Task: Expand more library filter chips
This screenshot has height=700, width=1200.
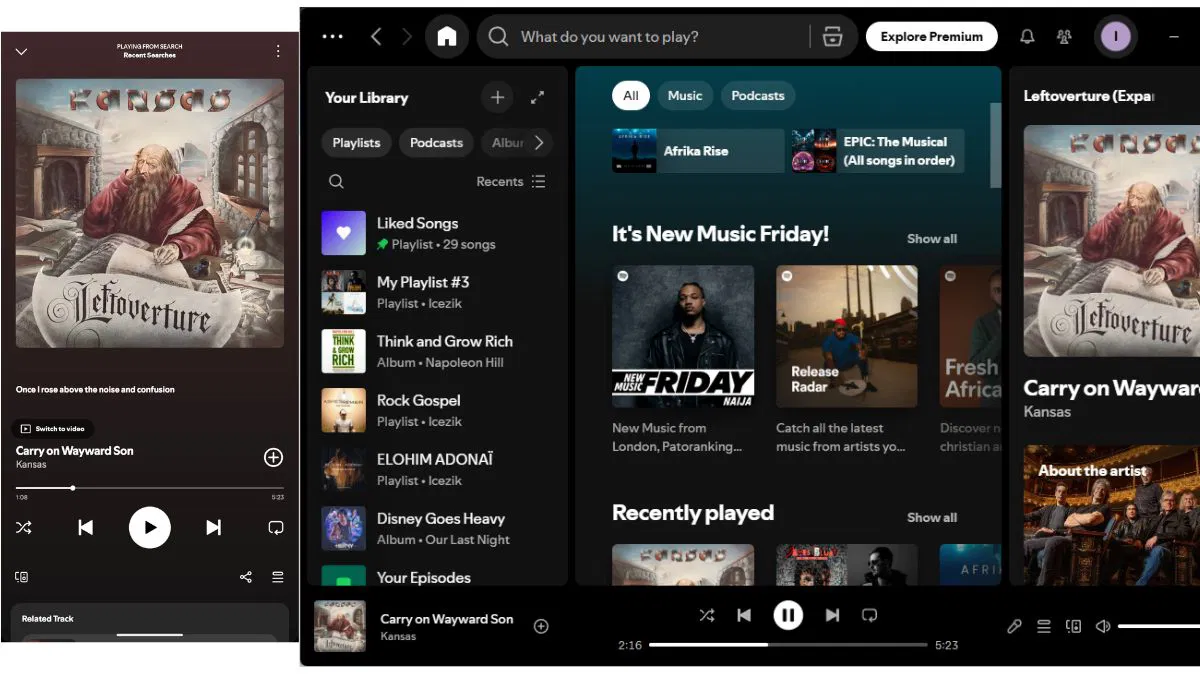Action: pyautogui.click(x=541, y=142)
